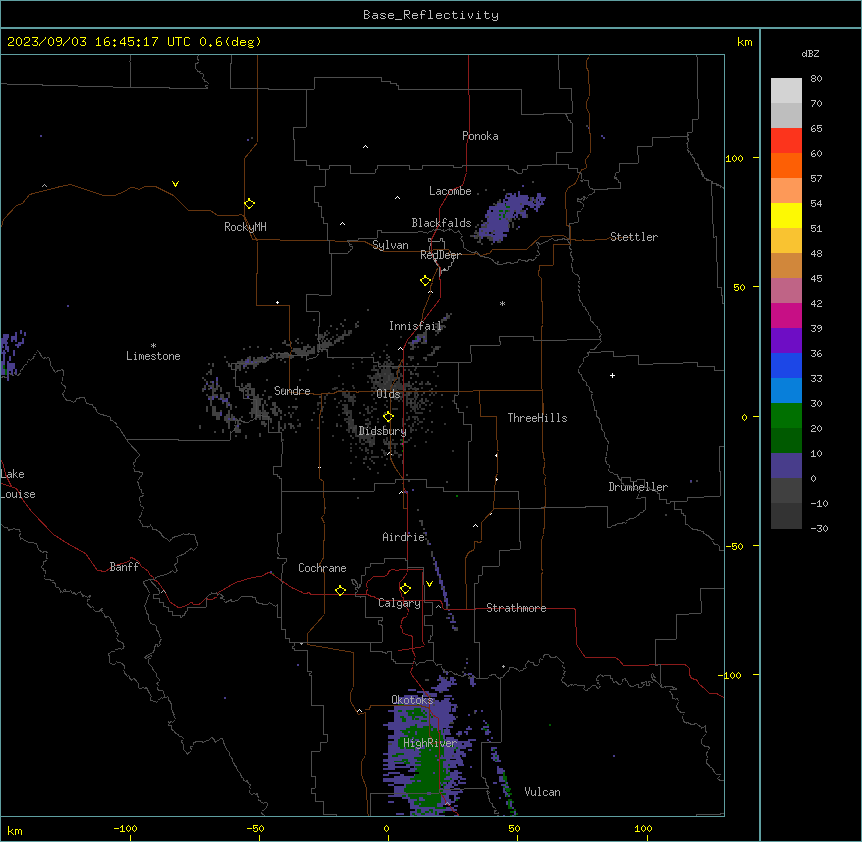Image resolution: width=862 pixels, height=842 pixels.
Task: Click the Drumheller city label
Action: [x=638, y=487]
